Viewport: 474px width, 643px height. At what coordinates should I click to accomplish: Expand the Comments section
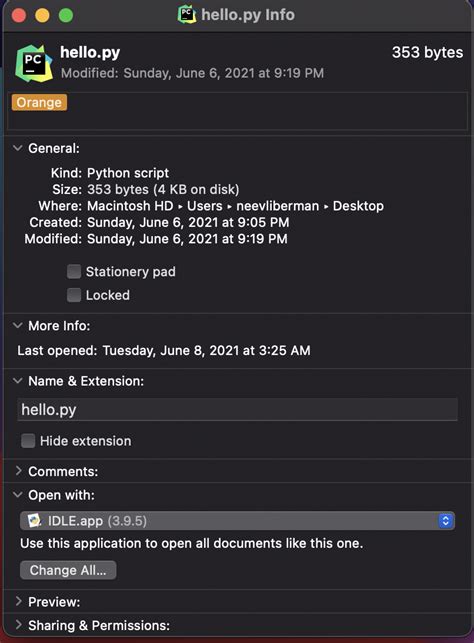pyautogui.click(x=18, y=471)
